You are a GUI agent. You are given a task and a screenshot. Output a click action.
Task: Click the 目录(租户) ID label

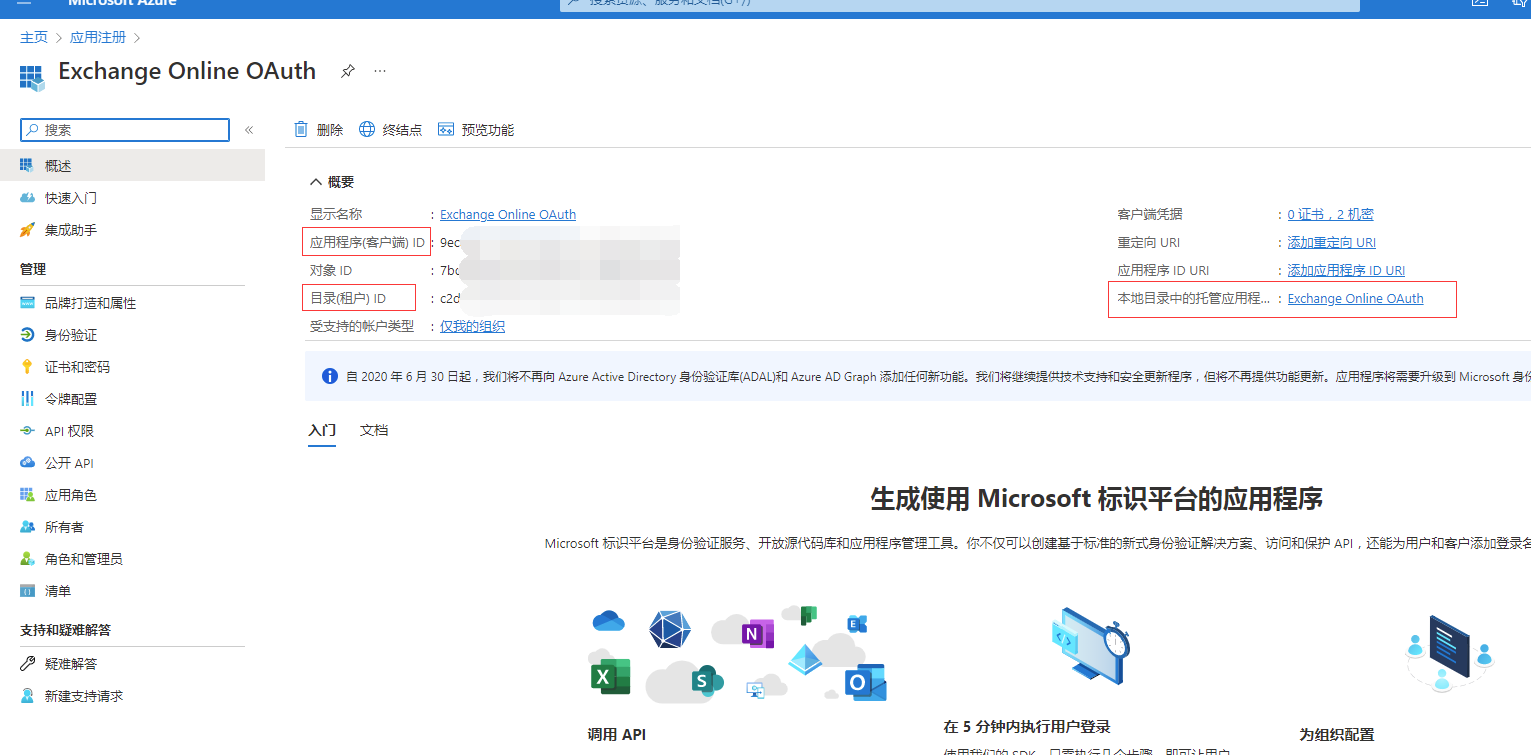(x=348, y=298)
